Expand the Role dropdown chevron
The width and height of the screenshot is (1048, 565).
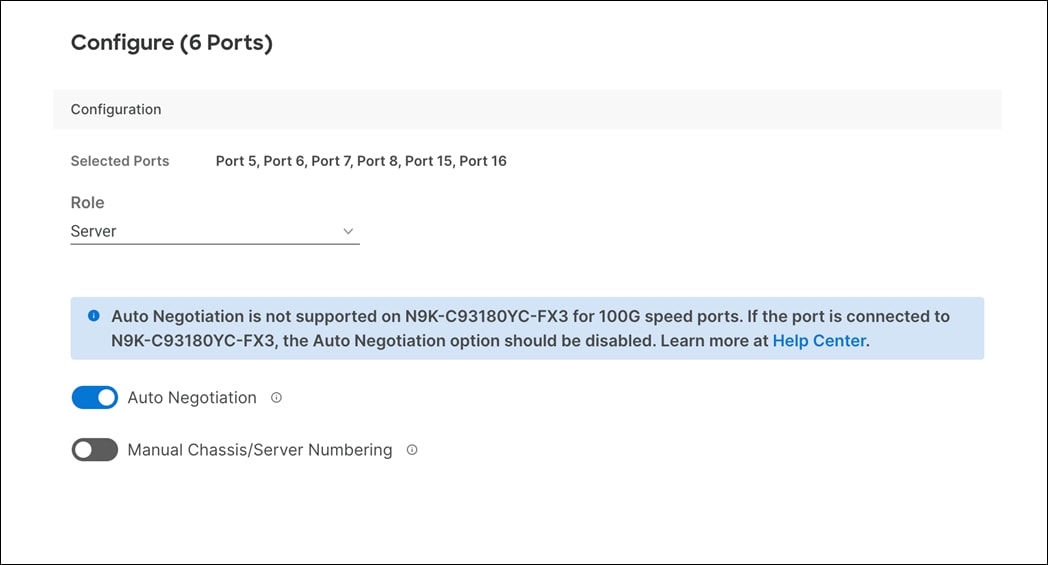(x=348, y=231)
